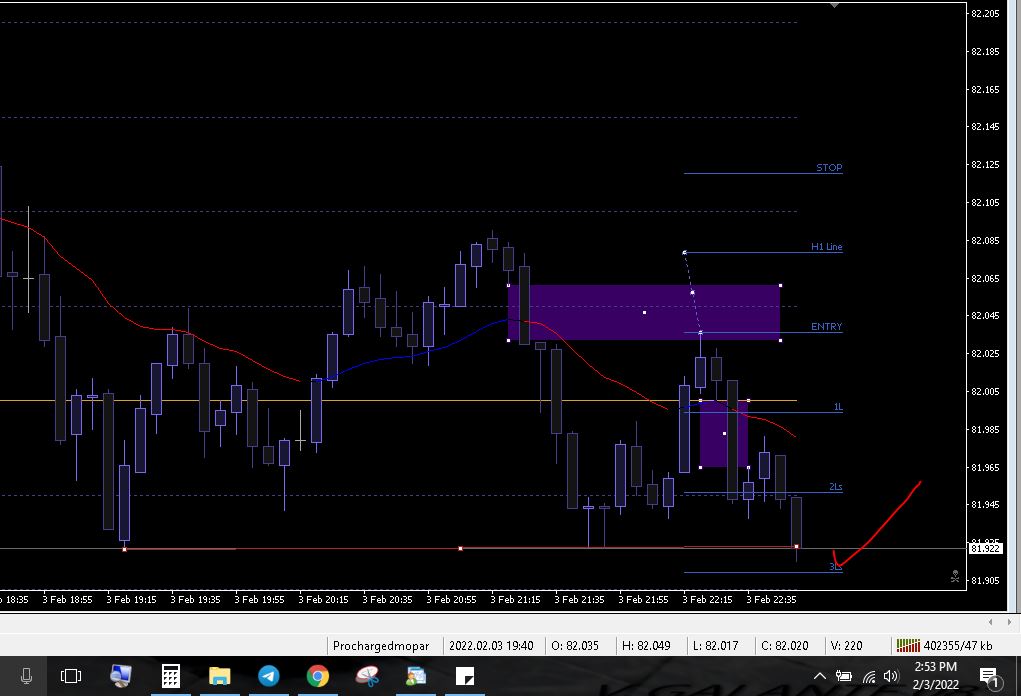1021x696 pixels.
Task: Click the 3 Feb 22:35 time label
Action: (771, 600)
